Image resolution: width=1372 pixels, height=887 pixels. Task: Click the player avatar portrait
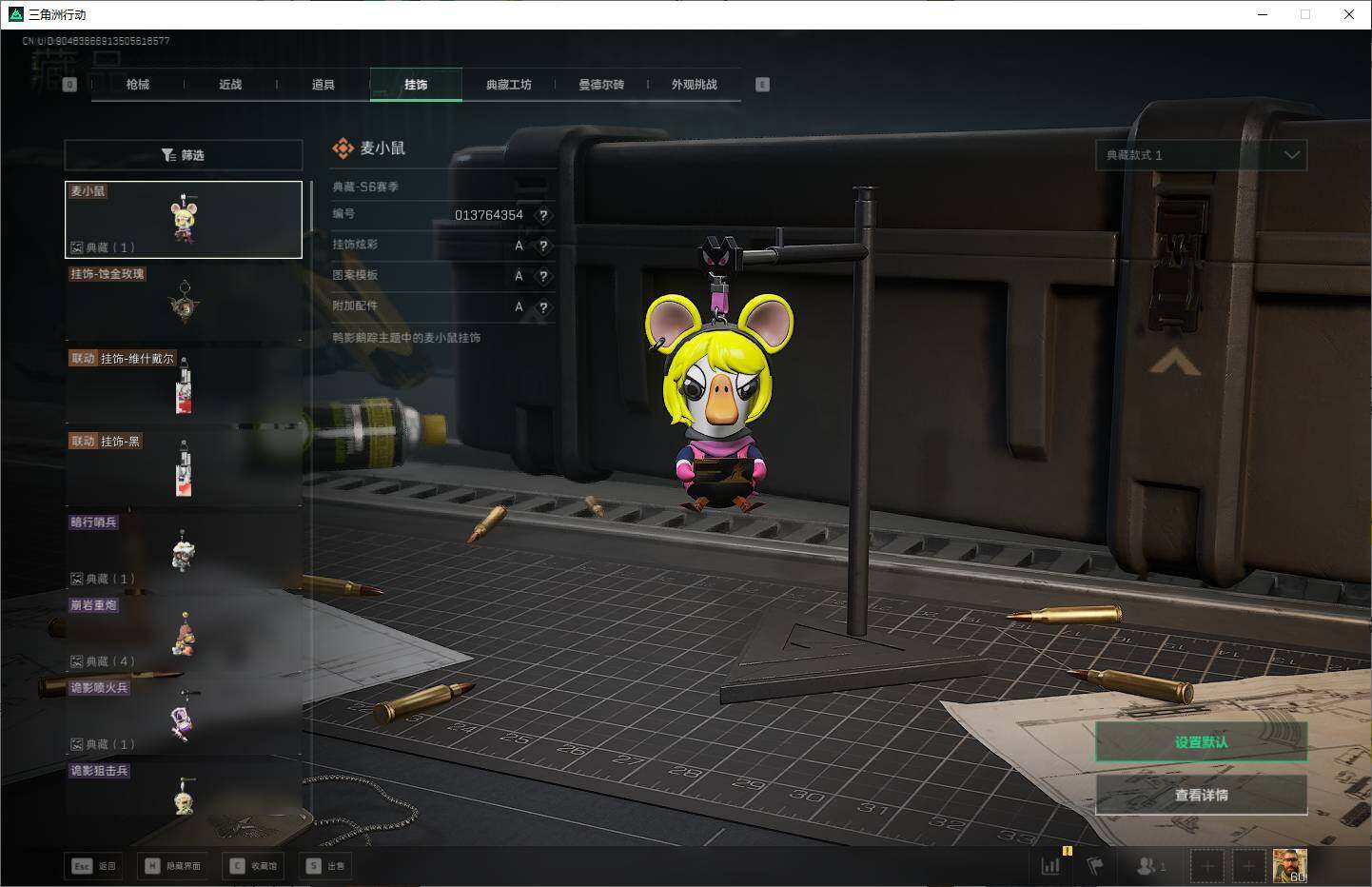(1289, 866)
